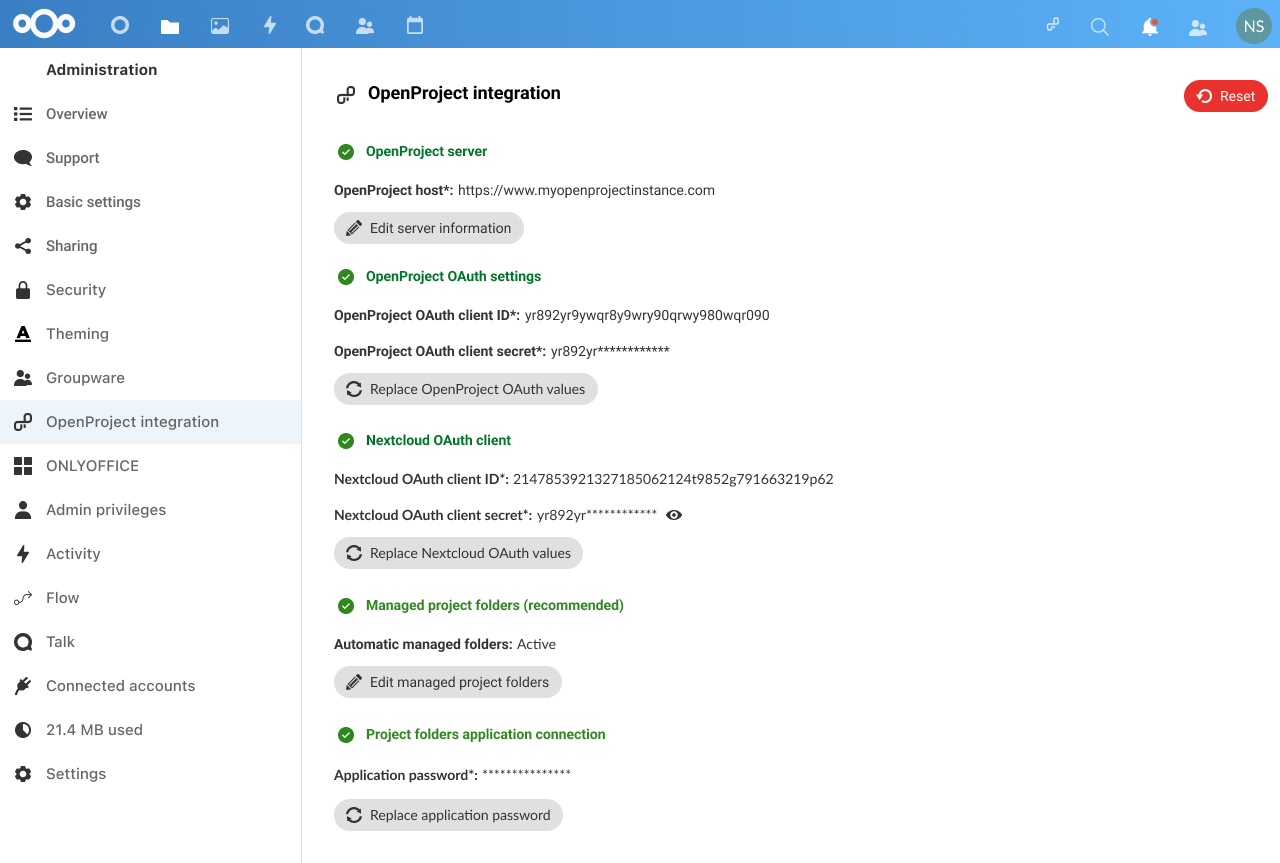Open the Photos app in top bar

(x=220, y=26)
